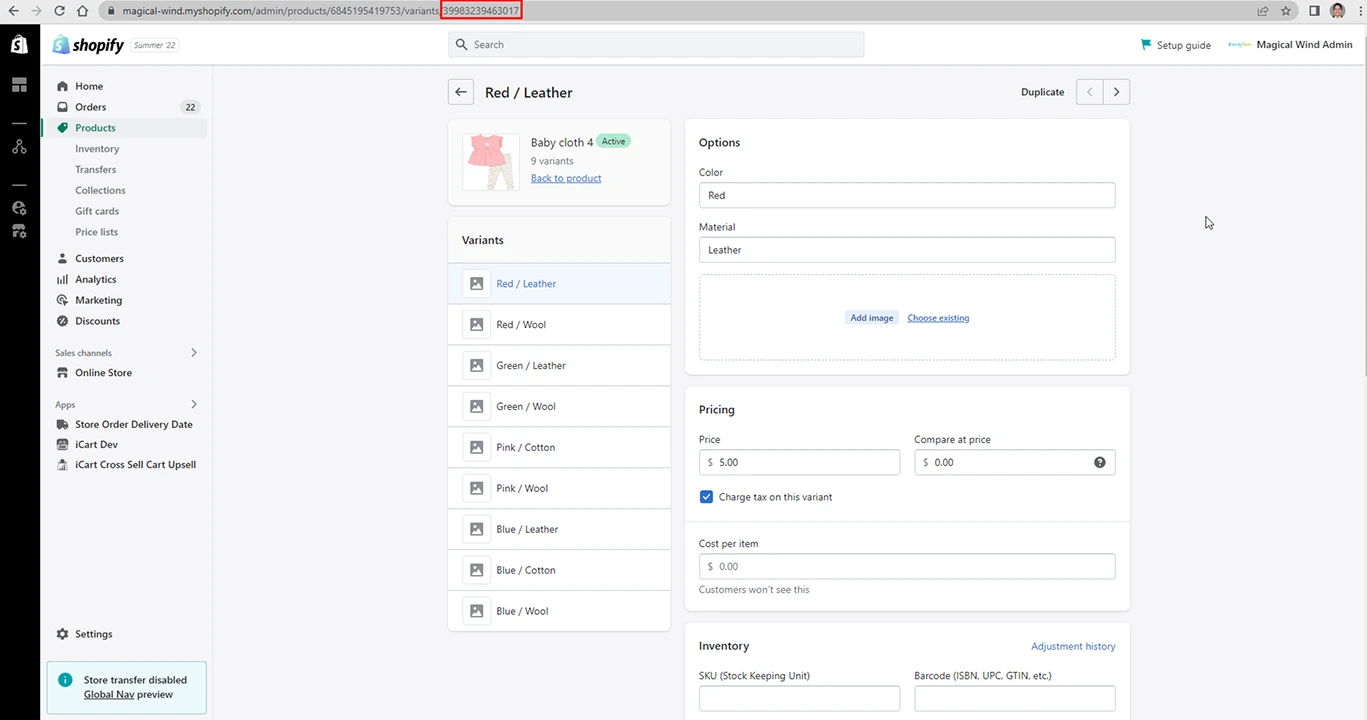Screen dimensions: 1367x720
Task: Click the SKU input field
Action: (799, 698)
